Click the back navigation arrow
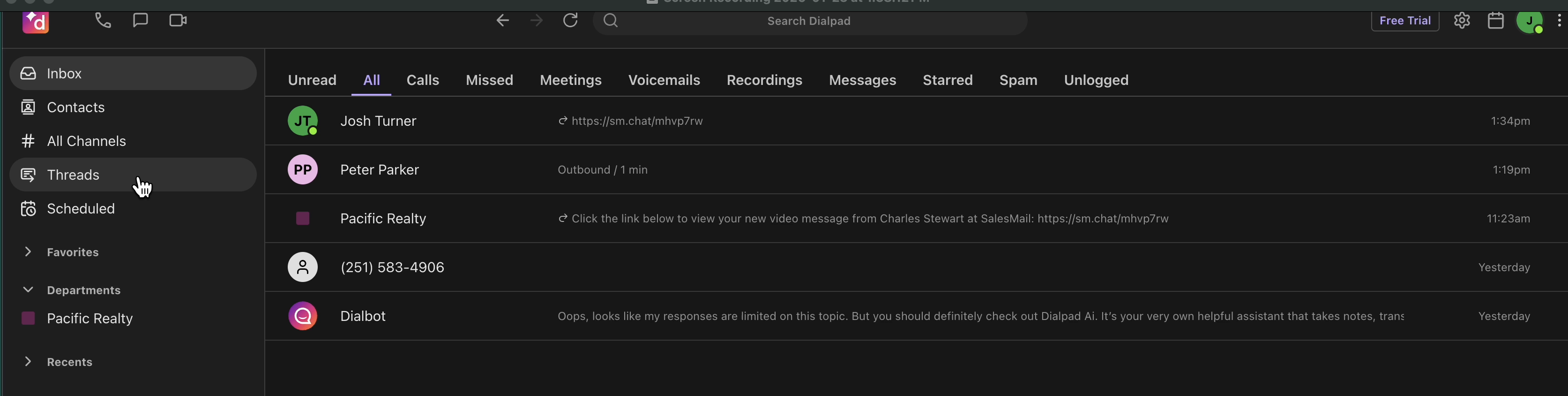 click(x=502, y=21)
